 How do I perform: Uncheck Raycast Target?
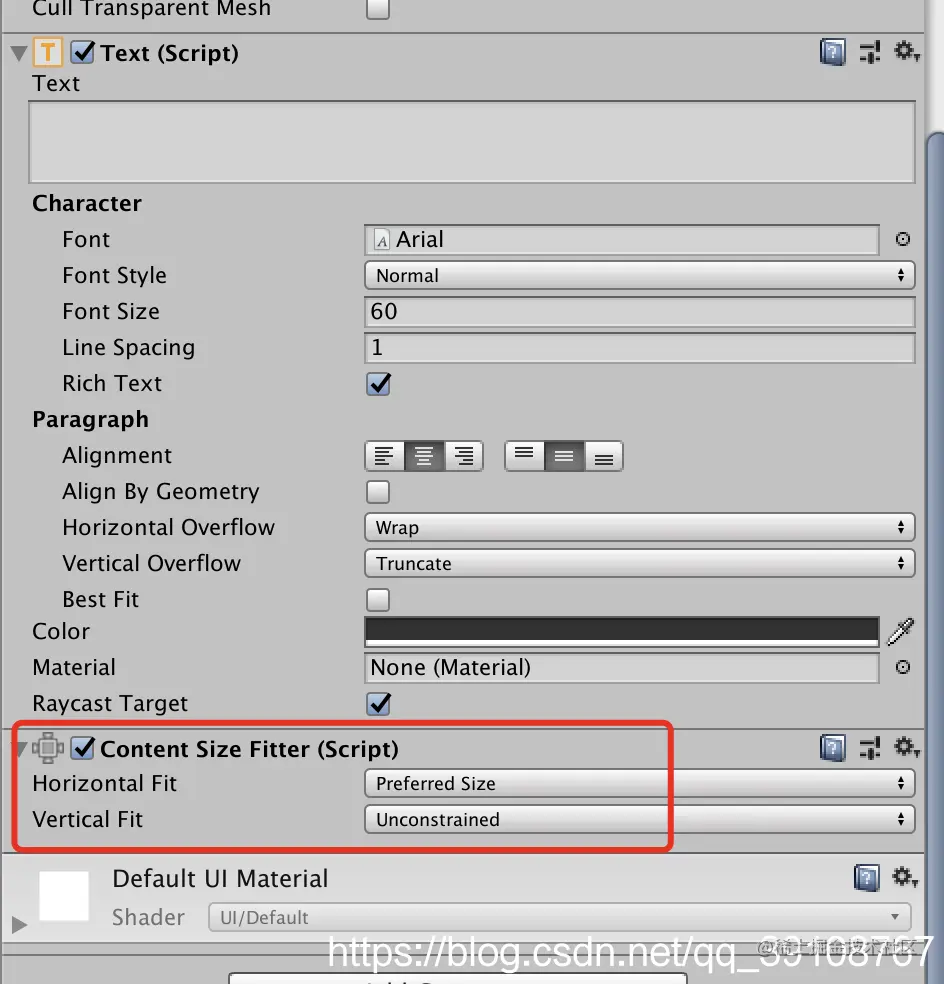click(x=377, y=703)
